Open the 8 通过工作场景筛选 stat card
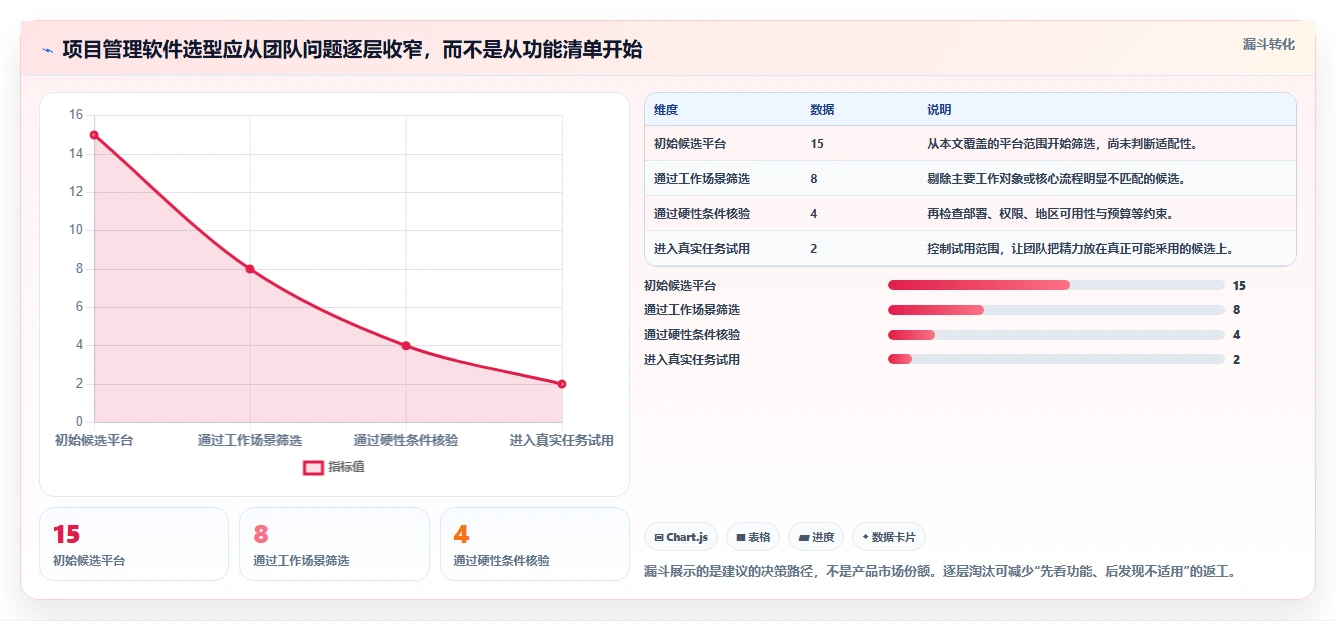1336x621 pixels. 334,544
